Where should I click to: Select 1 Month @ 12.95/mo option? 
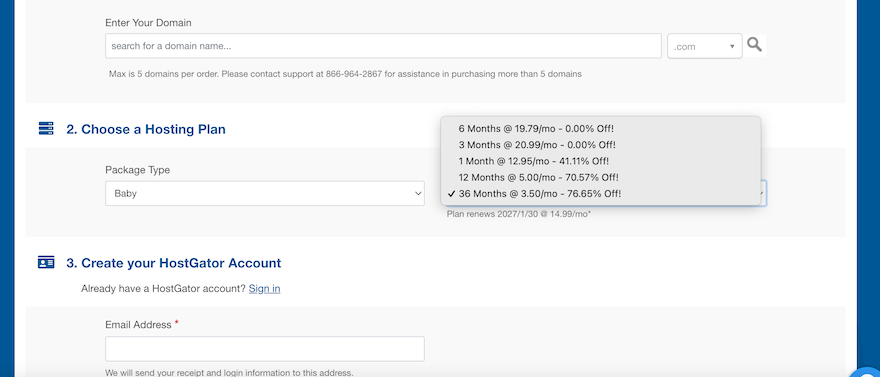pyautogui.click(x=601, y=161)
